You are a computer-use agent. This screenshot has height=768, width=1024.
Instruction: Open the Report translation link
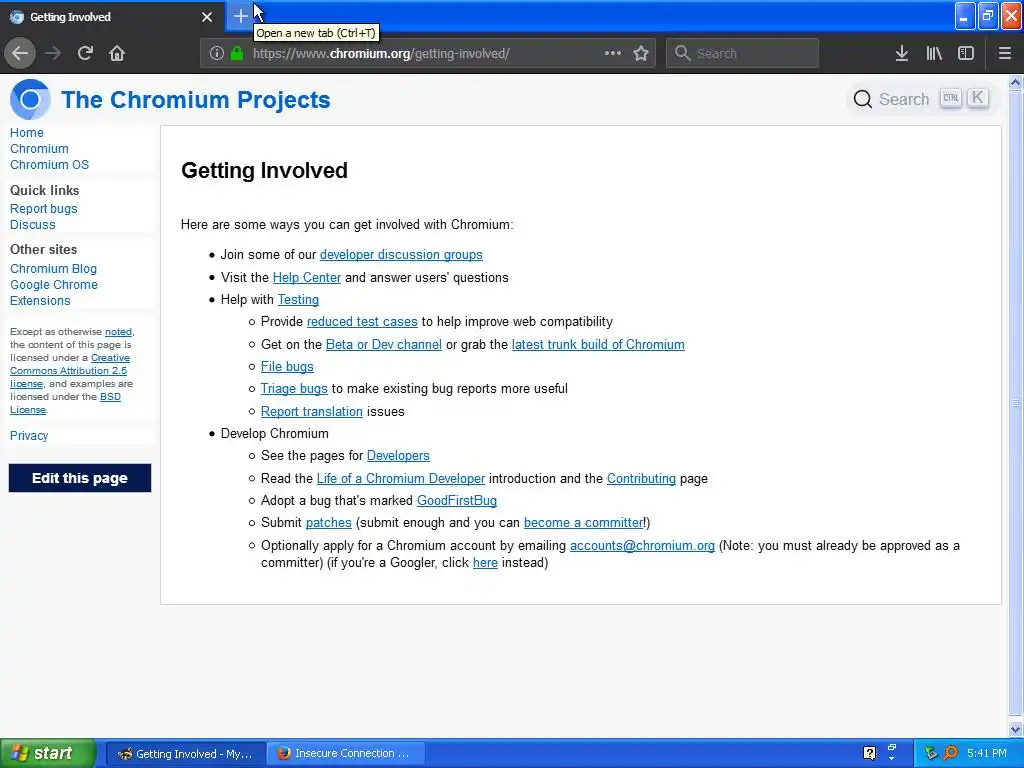[x=312, y=411]
